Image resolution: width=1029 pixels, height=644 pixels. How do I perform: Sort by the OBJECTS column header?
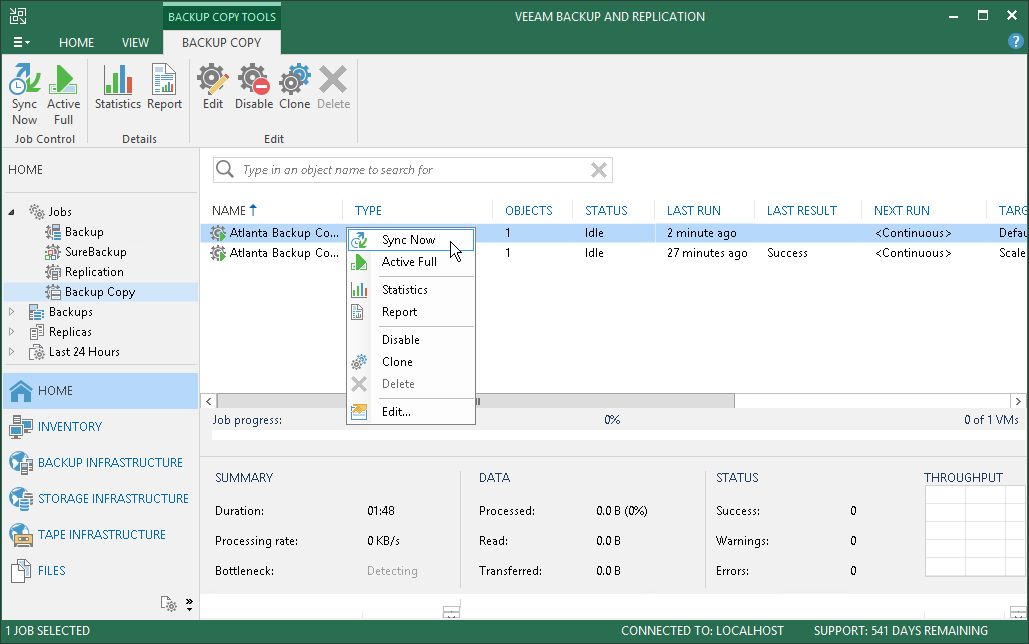pos(528,211)
